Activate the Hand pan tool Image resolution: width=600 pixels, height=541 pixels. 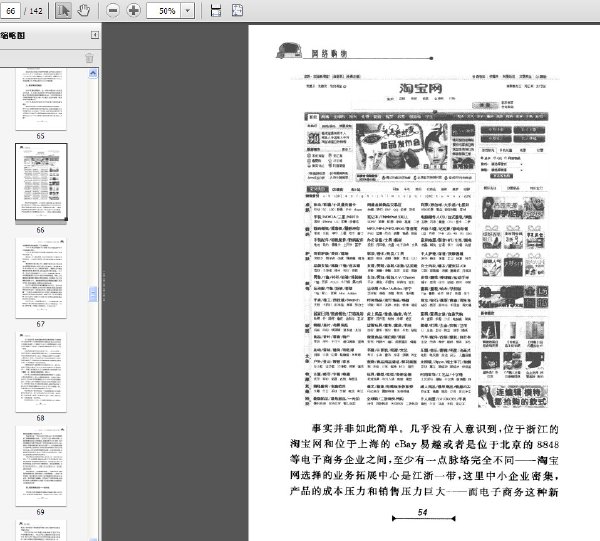(x=83, y=10)
